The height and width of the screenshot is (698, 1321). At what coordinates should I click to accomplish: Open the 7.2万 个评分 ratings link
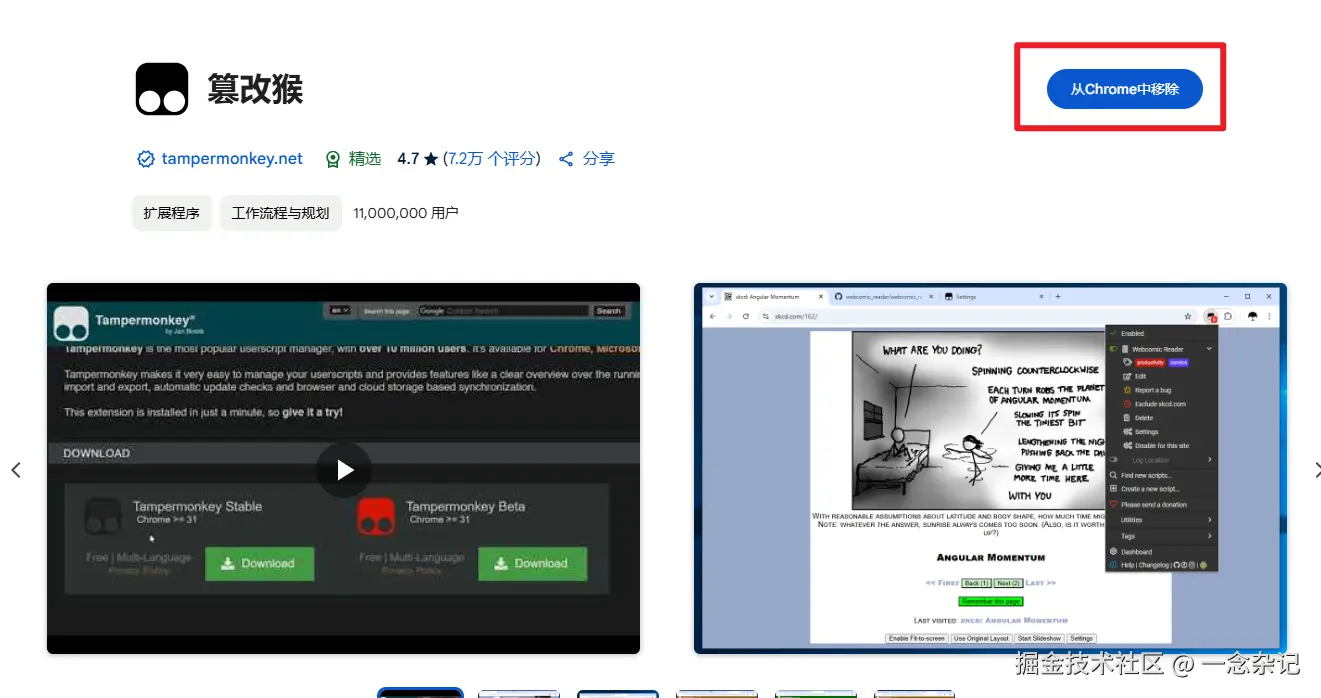click(x=491, y=159)
